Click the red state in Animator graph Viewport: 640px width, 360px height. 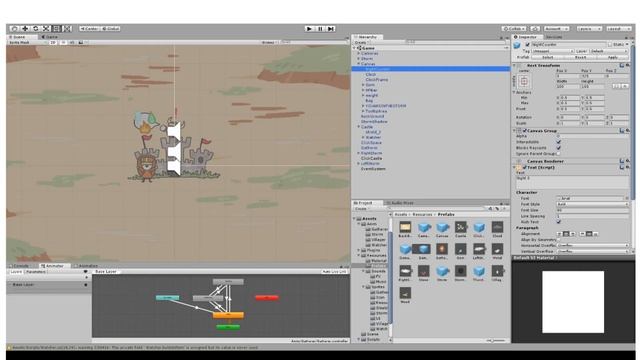tap(267, 298)
